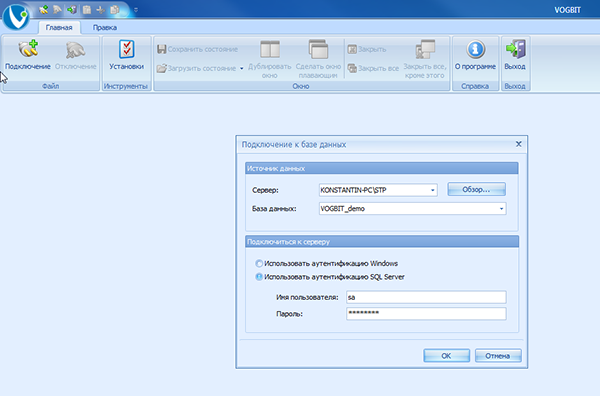Click the quick access exit icon
The image size is (600, 396).
tap(72, 10)
